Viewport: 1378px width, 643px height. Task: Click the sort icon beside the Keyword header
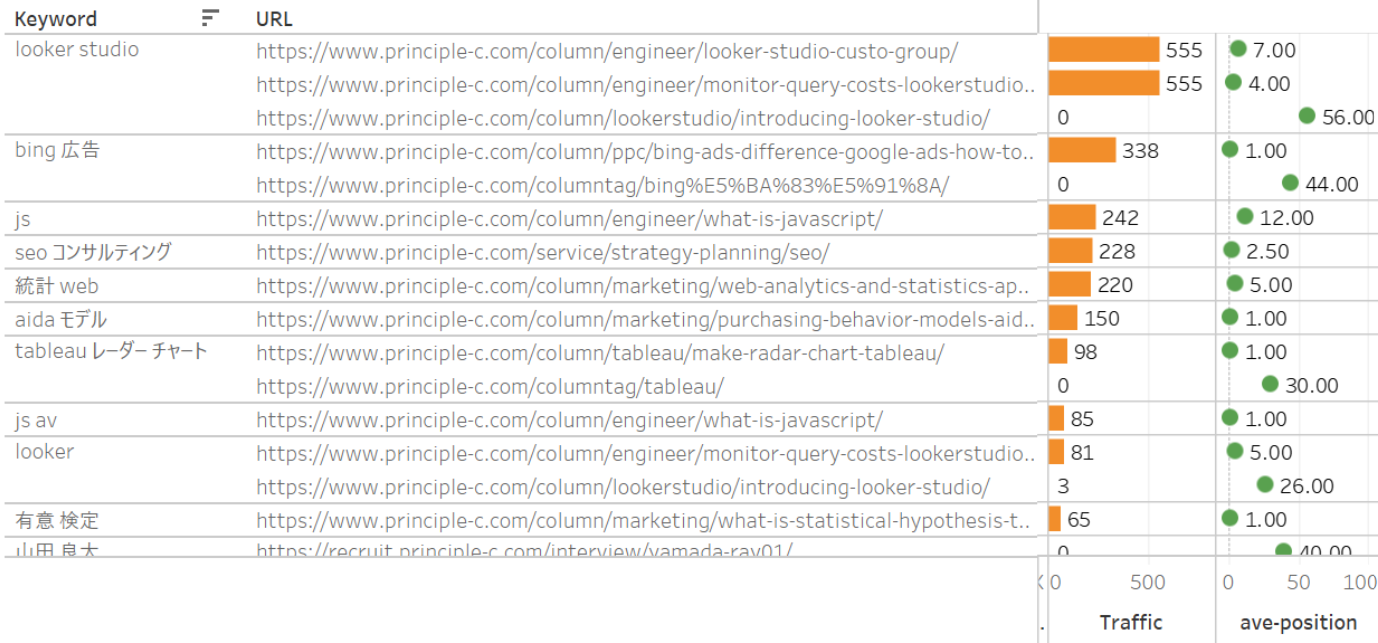click(x=210, y=18)
